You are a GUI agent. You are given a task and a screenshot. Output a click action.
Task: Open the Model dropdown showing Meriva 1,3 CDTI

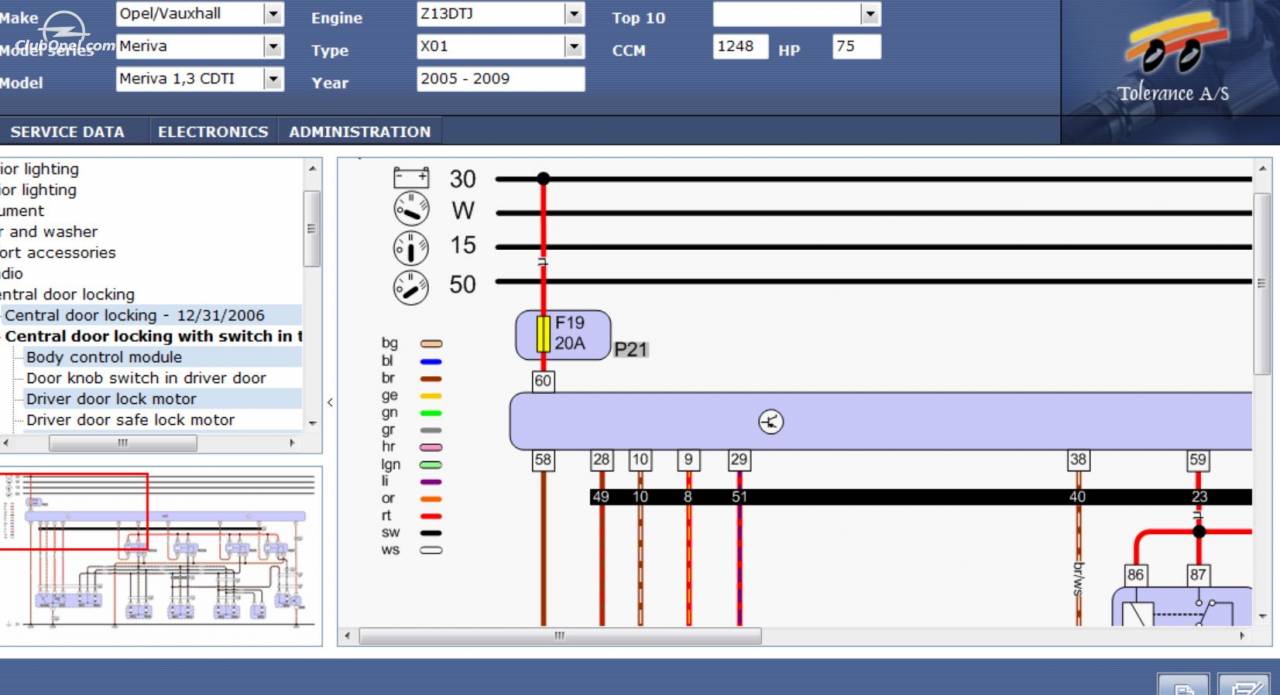[273, 79]
